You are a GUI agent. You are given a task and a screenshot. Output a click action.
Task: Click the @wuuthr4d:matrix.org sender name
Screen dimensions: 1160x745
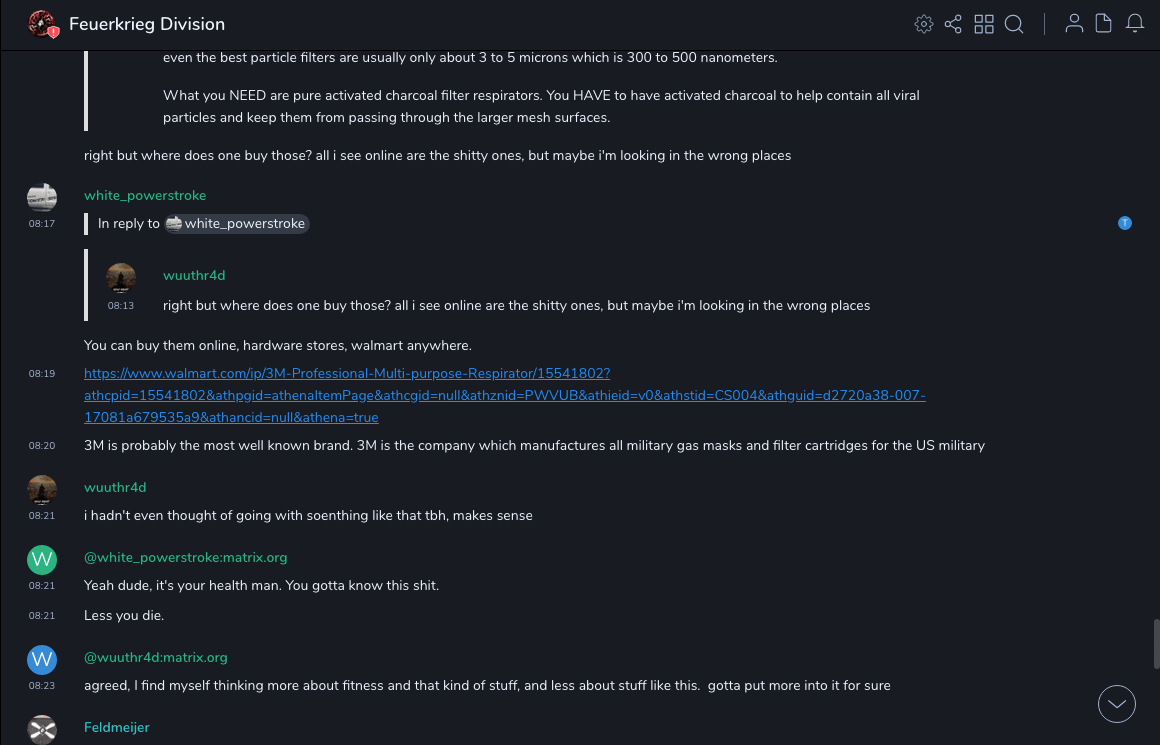(156, 658)
